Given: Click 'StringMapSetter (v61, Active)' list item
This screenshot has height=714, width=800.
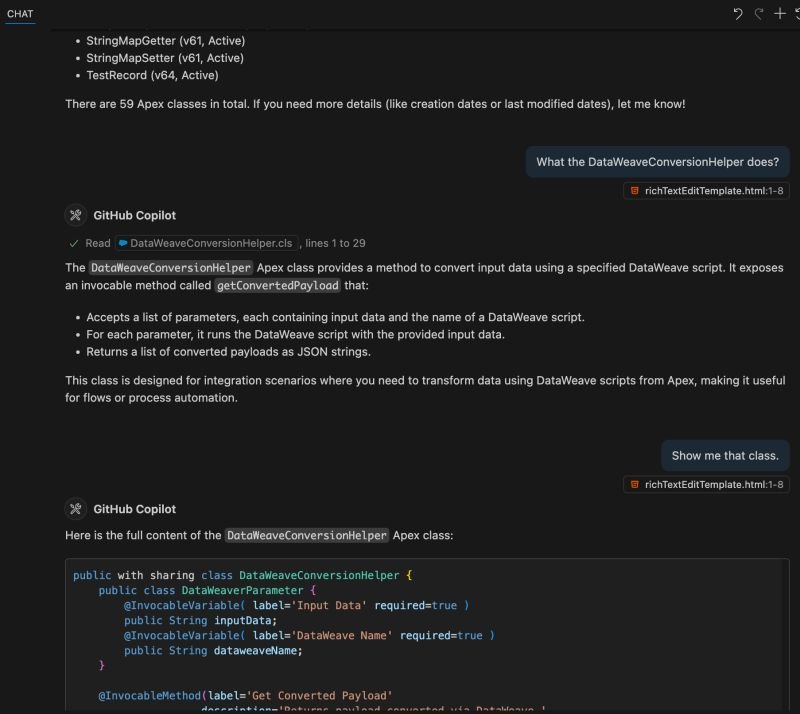Looking at the screenshot, I should 165,58.
